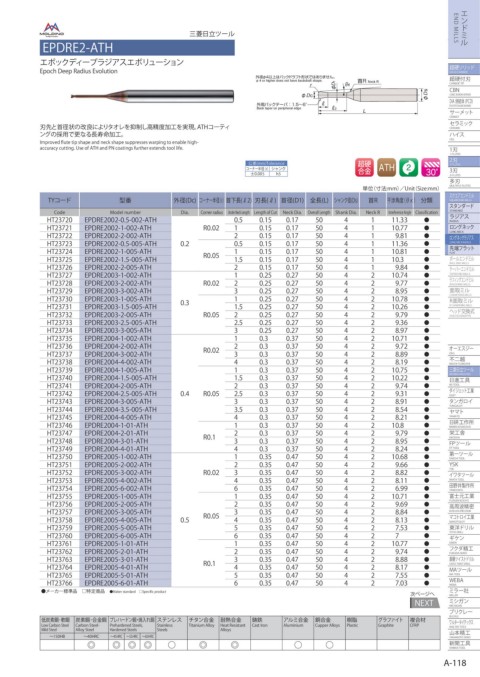Click the 全長(L) column header
This screenshot has width=480, height=677.
pos(319,201)
